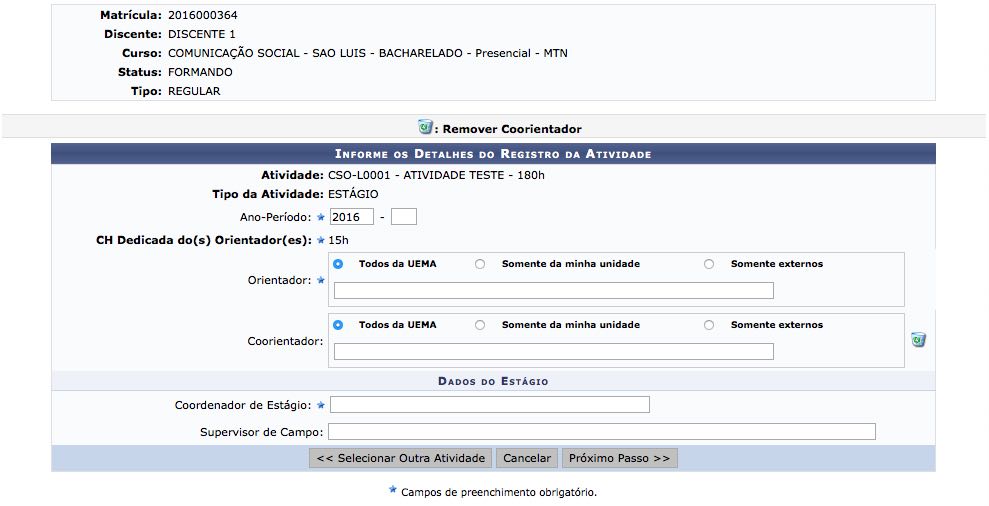Viewport: 989px width, 506px height.
Task: Select Orientador "Todos da UEMA" radio button
Action: click(x=338, y=264)
